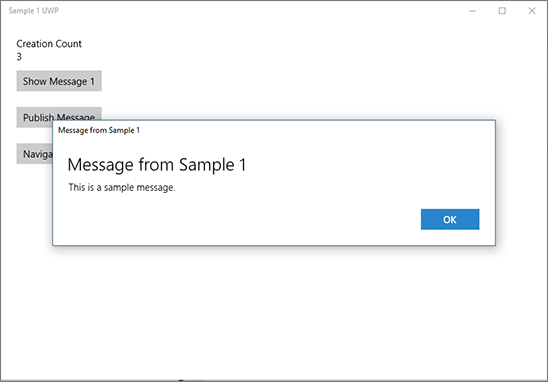548x382 pixels.
Task: Click empty space right of Show Message 1
Action: pyautogui.click(x=280, y=81)
